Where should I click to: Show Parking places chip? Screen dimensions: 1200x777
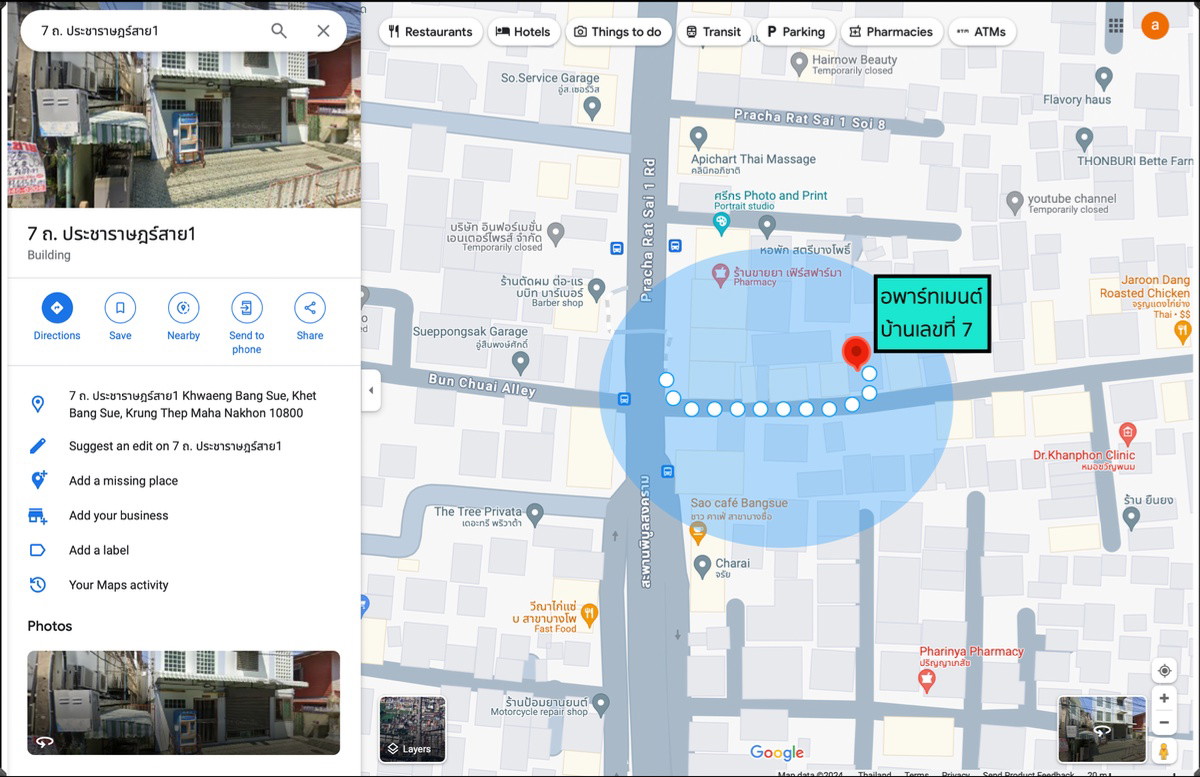point(795,32)
